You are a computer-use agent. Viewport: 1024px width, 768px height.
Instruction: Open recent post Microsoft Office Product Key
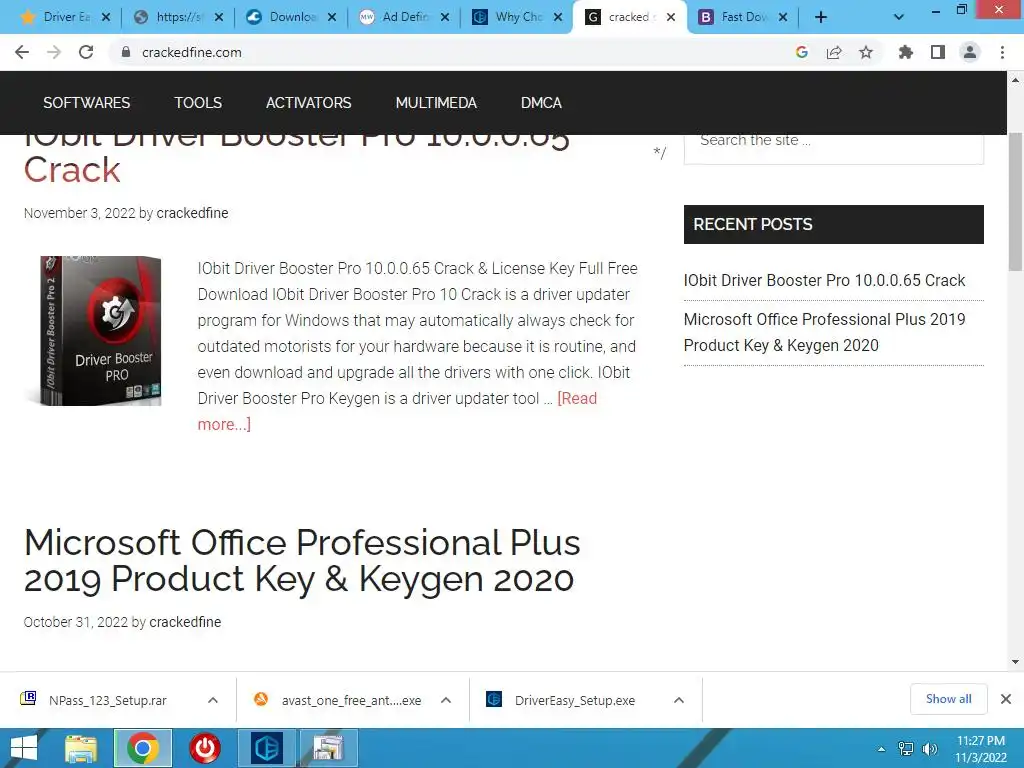pos(824,332)
